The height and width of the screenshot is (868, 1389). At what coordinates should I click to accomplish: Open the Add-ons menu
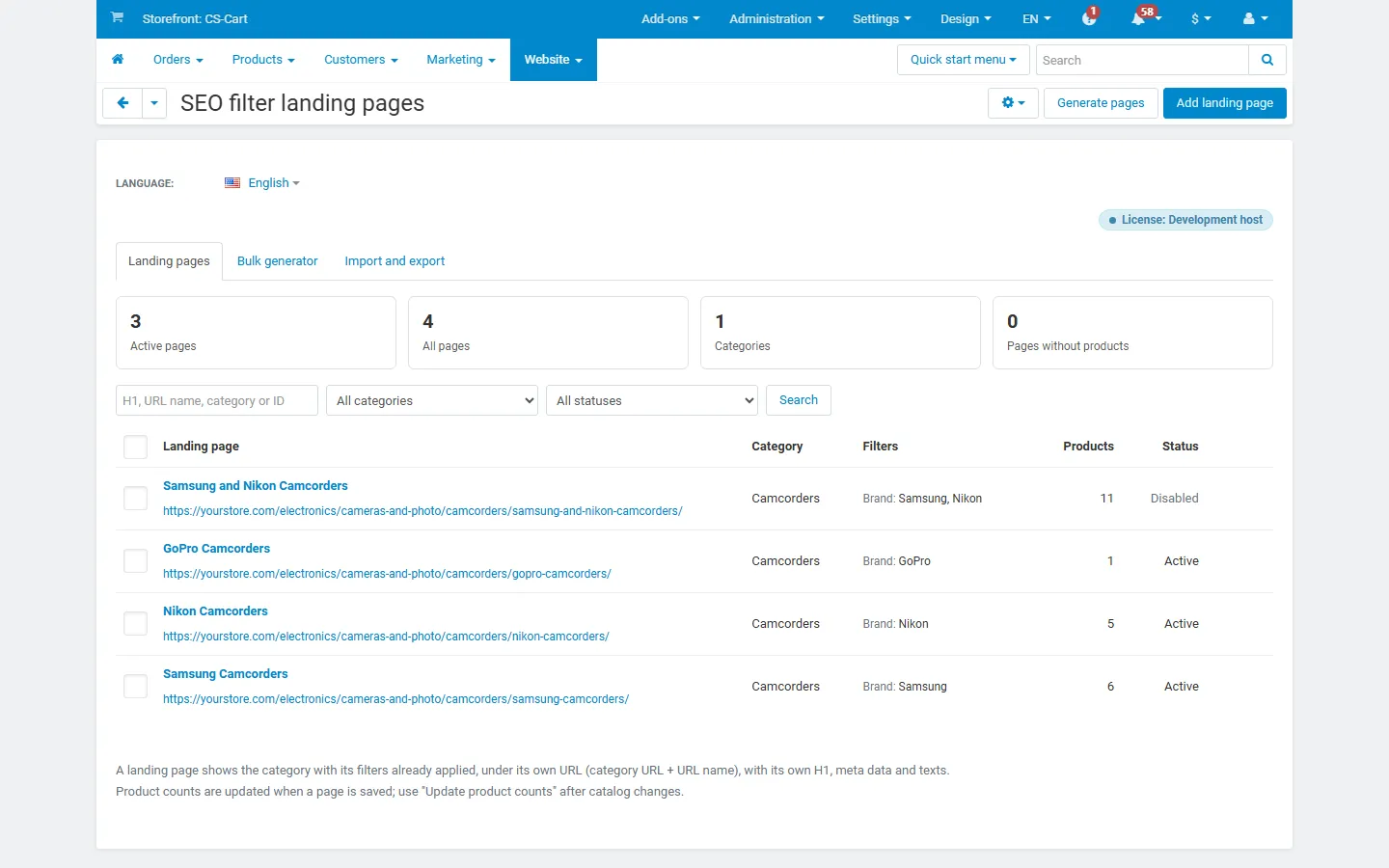click(x=670, y=18)
